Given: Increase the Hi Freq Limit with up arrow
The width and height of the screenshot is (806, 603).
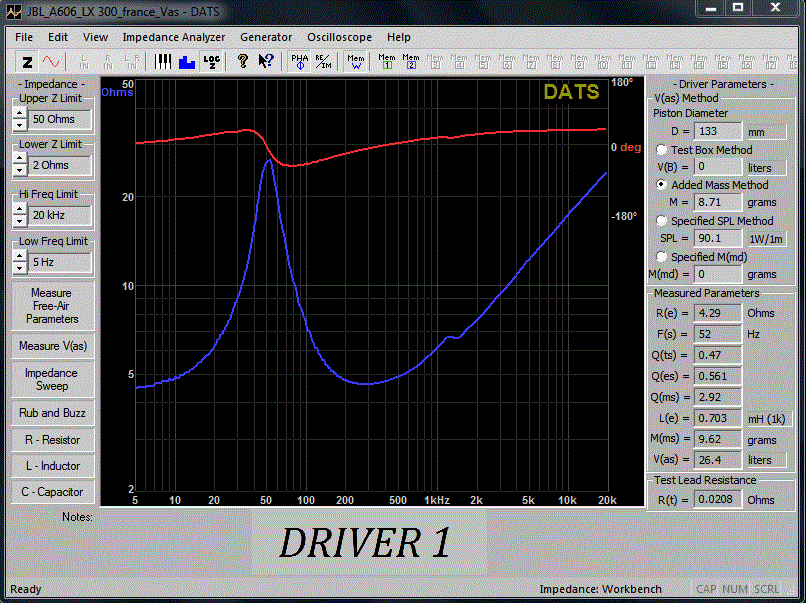Looking at the screenshot, I should coord(20,209).
